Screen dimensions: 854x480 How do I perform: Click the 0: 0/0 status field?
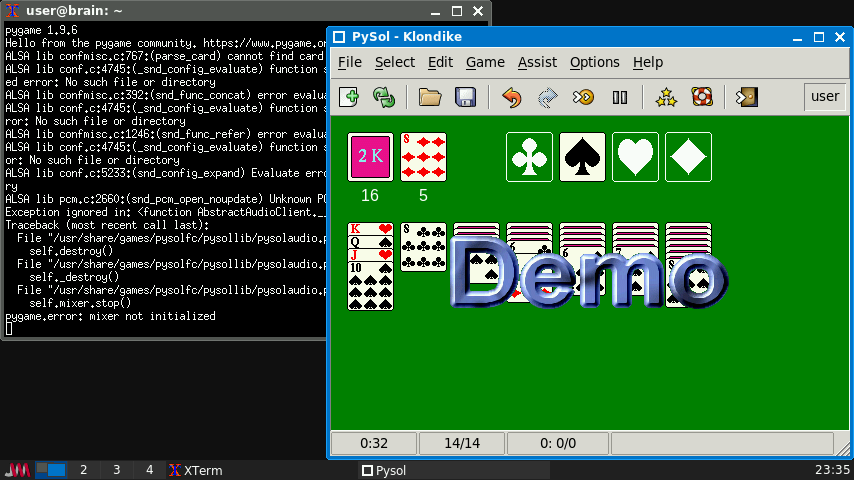(x=558, y=443)
